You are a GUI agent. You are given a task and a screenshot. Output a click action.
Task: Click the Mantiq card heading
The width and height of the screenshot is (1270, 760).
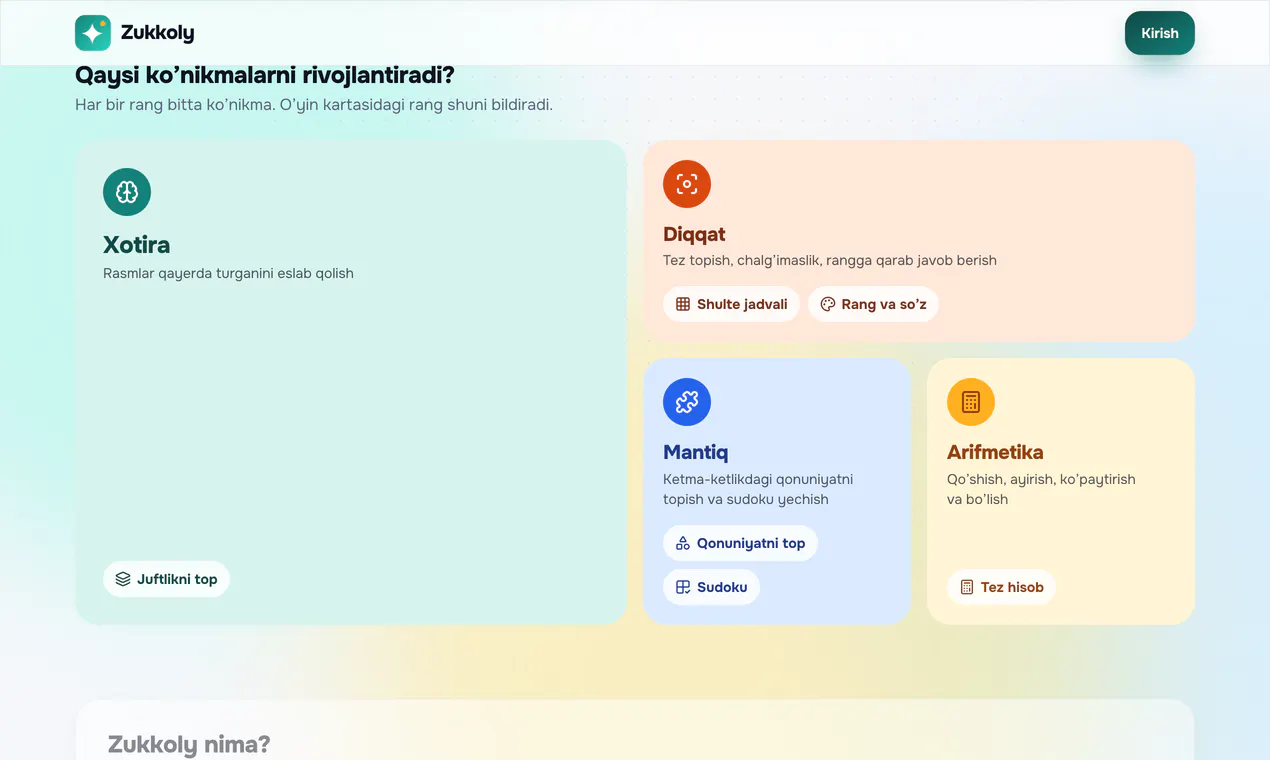(x=695, y=452)
